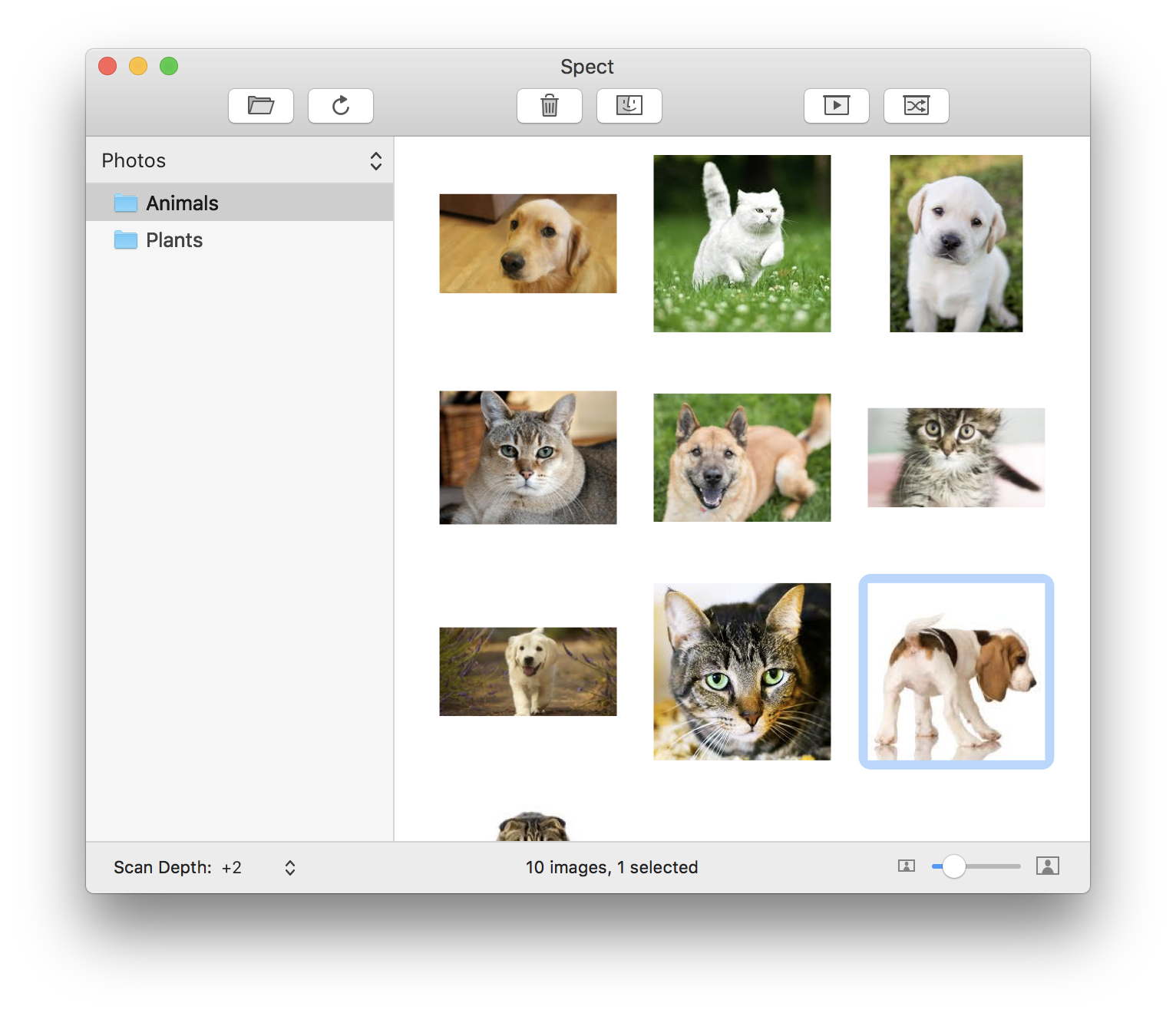Image resolution: width=1176 pixels, height=1016 pixels.
Task: Select the green-eyed tabby cat close-up thumbnail
Action: (x=742, y=671)
